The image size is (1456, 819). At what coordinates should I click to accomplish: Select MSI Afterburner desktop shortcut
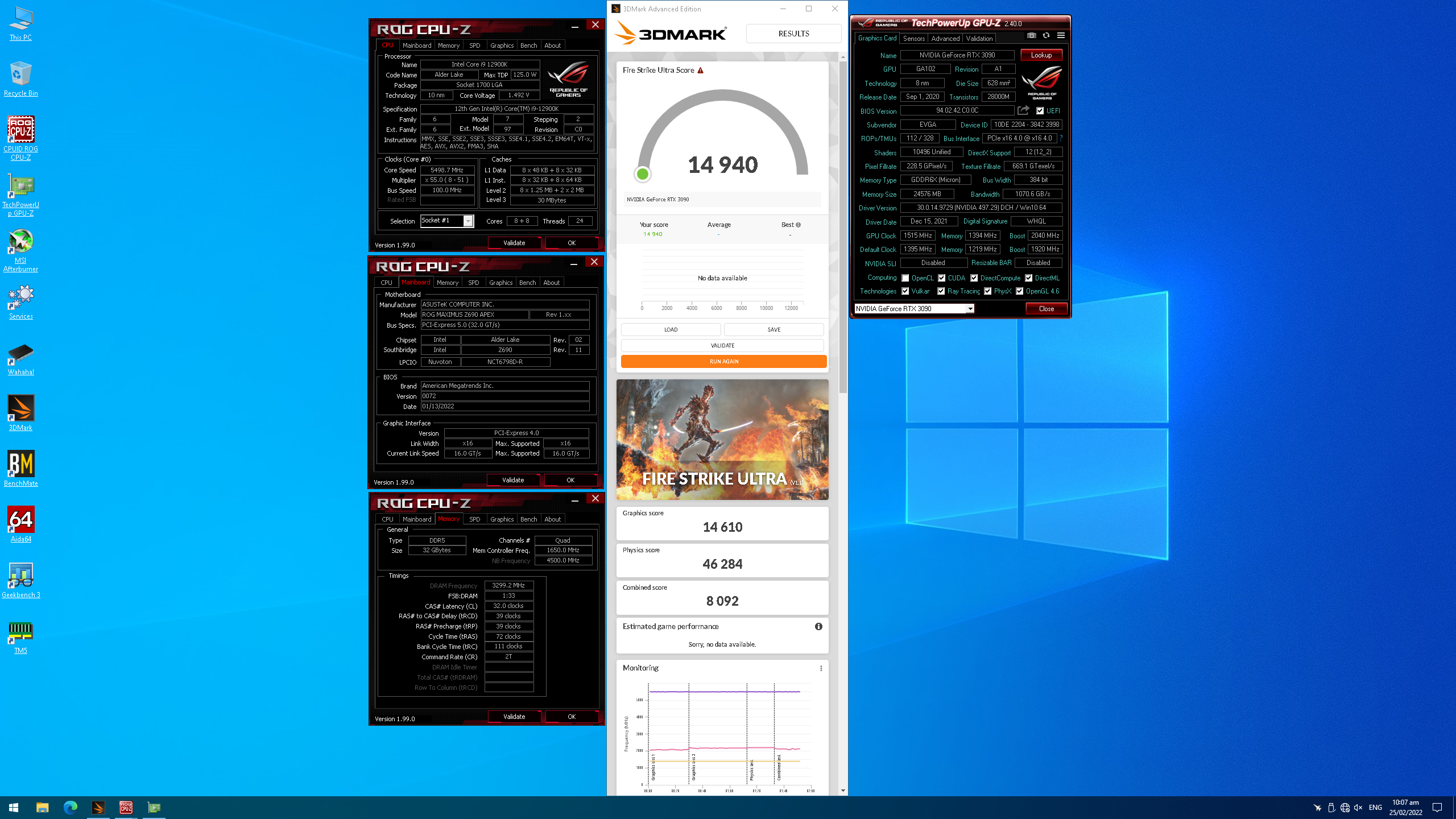[20, 250]
